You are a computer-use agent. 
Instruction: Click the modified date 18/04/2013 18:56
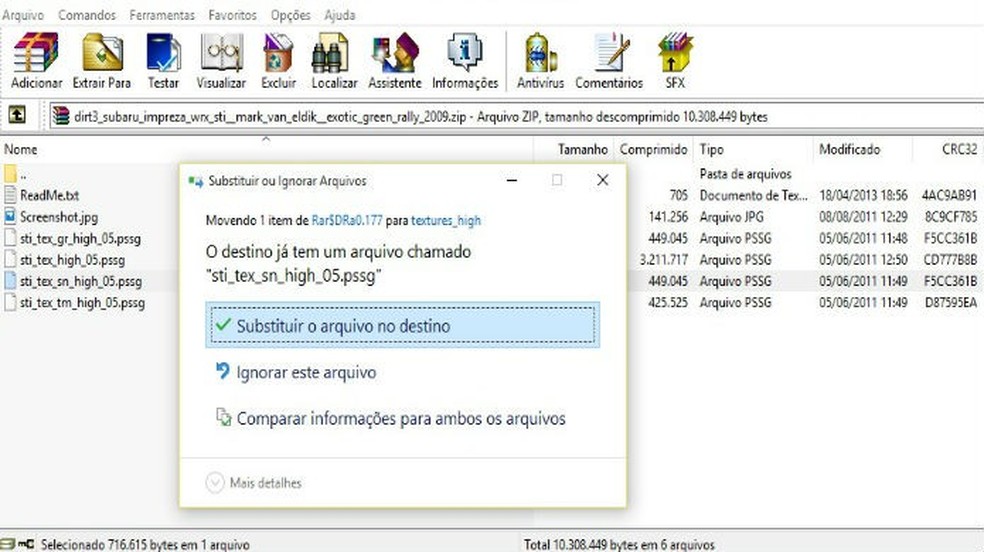pyautogui.click(x=863, y=195)
